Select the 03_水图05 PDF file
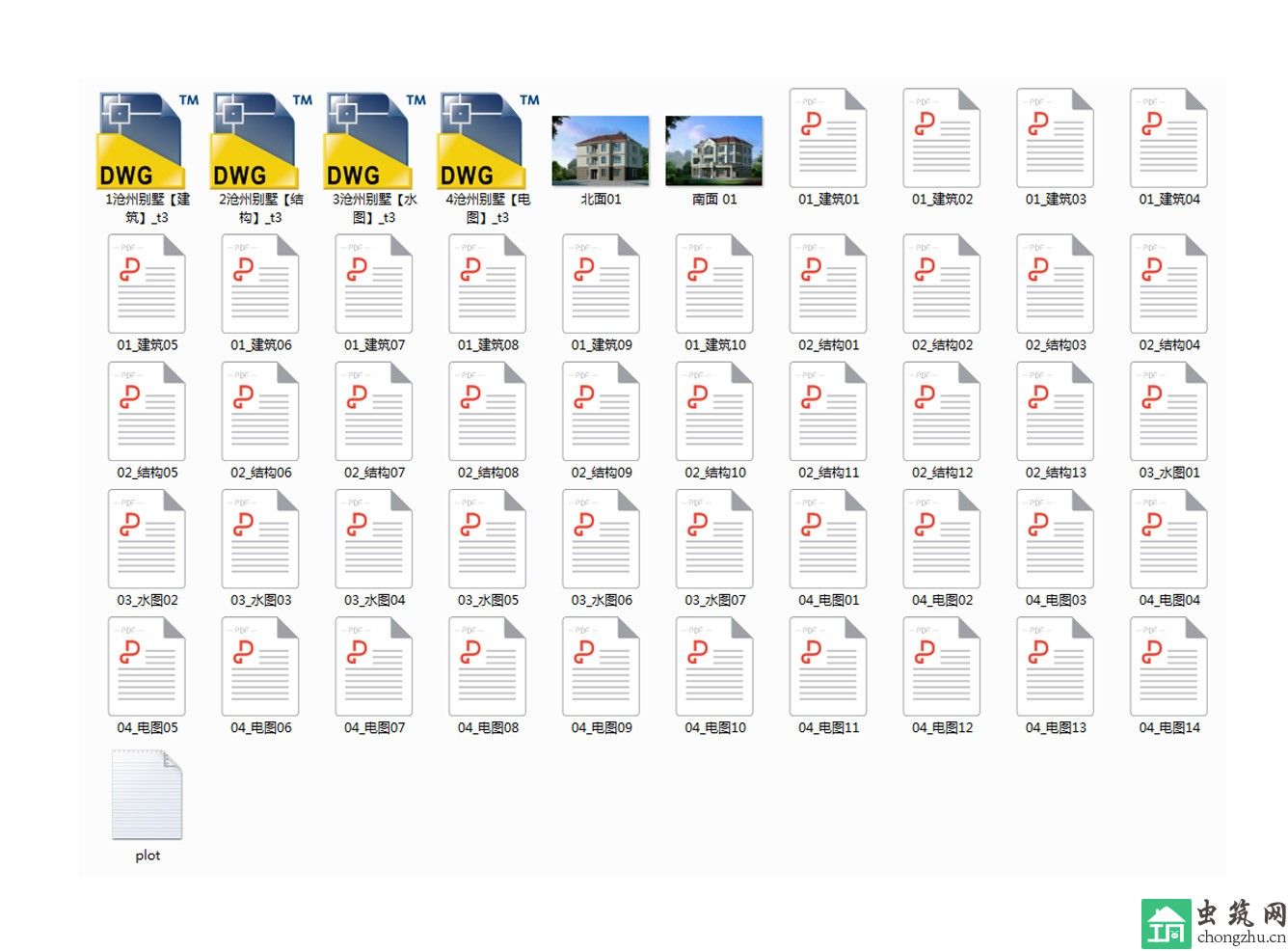Screen dimensions: 1288x951 pos(488,539)
